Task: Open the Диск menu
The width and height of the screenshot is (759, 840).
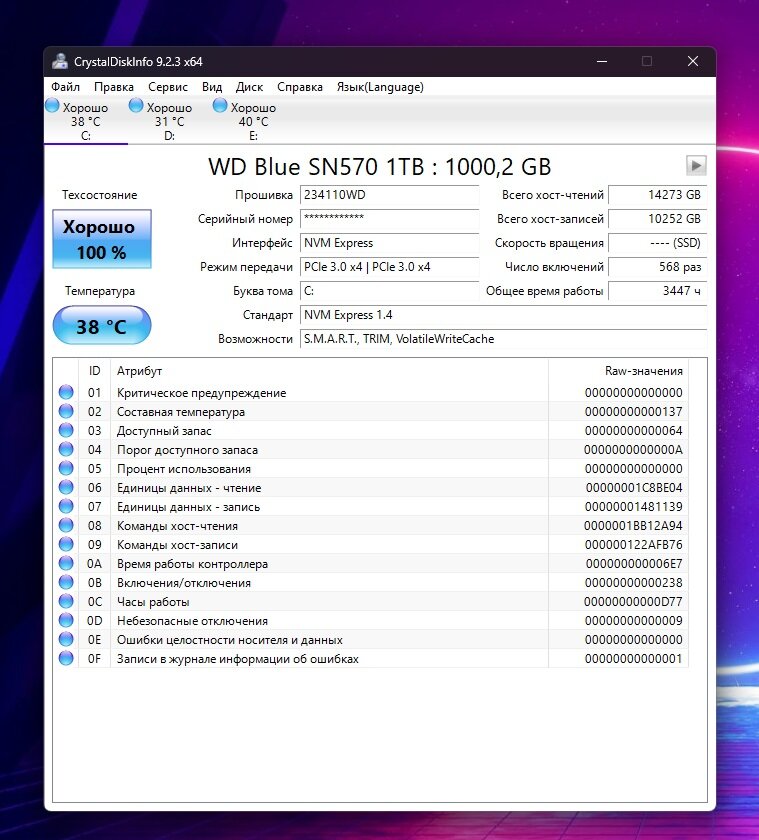Action: (249, 87)
